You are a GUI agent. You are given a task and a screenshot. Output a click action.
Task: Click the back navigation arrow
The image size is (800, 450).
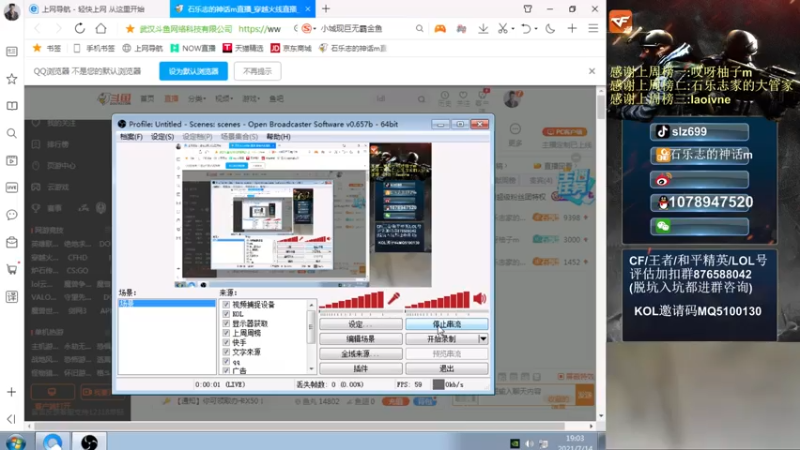[37, 29]
